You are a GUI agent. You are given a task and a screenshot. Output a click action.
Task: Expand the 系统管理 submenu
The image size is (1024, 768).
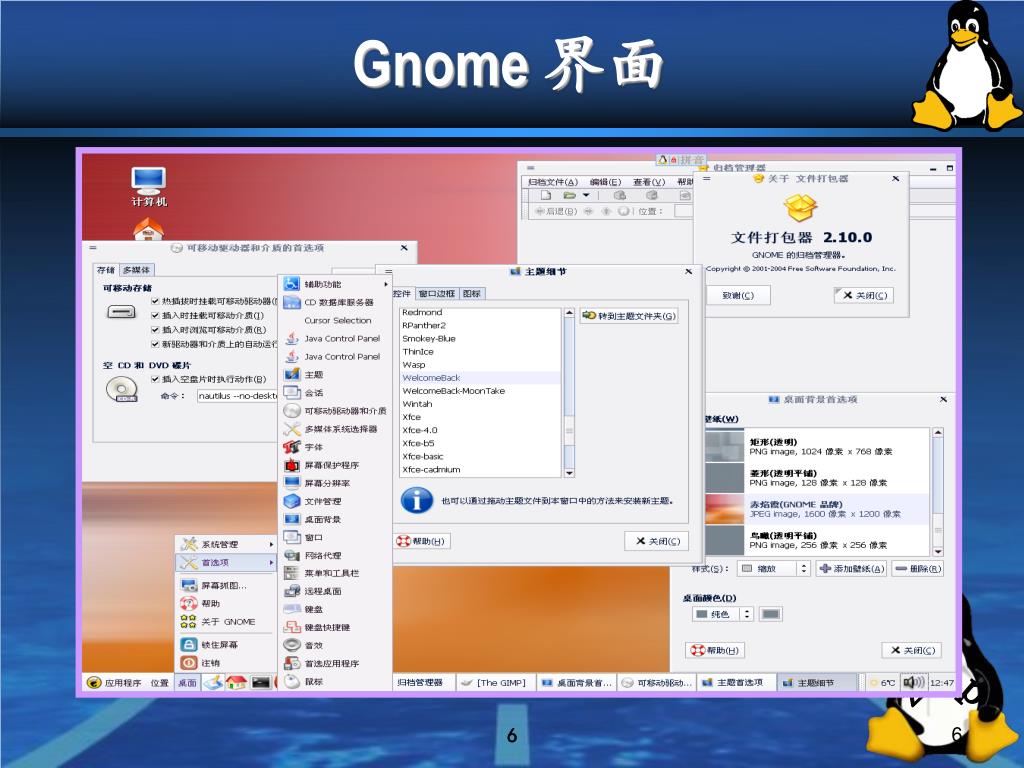[x=226, y=544]
